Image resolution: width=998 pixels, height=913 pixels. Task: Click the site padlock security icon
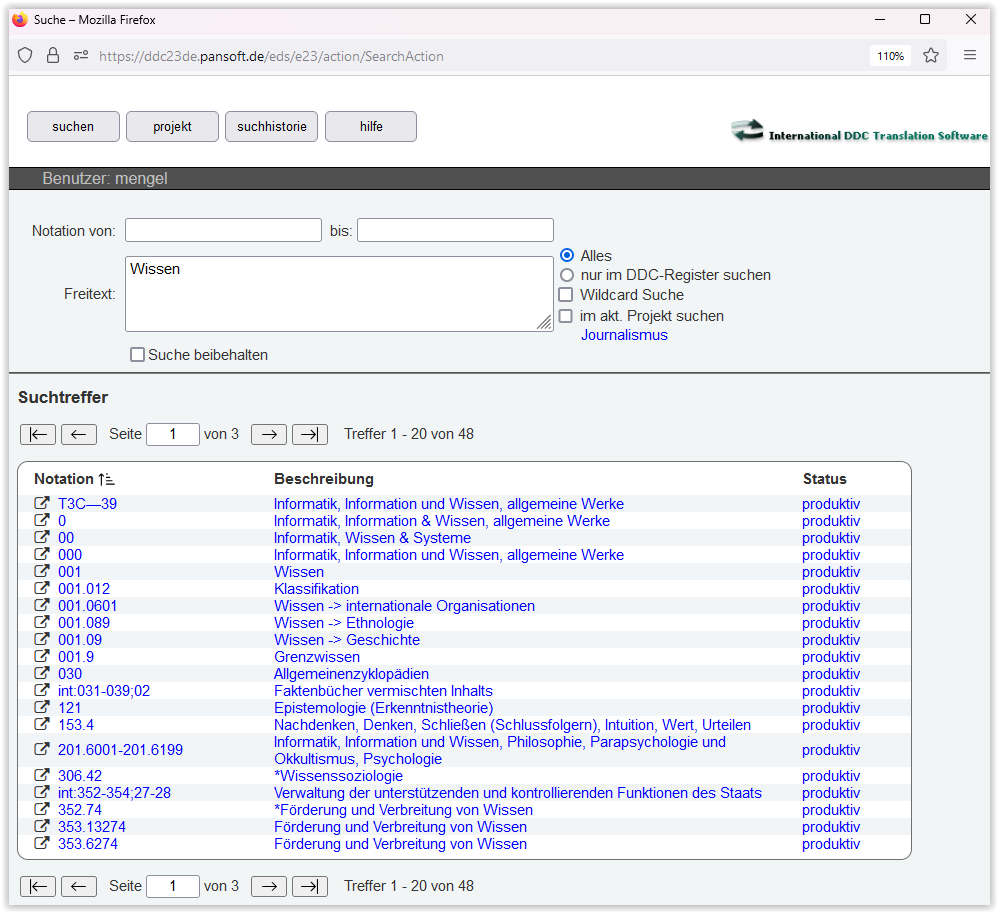click(53, 56)
